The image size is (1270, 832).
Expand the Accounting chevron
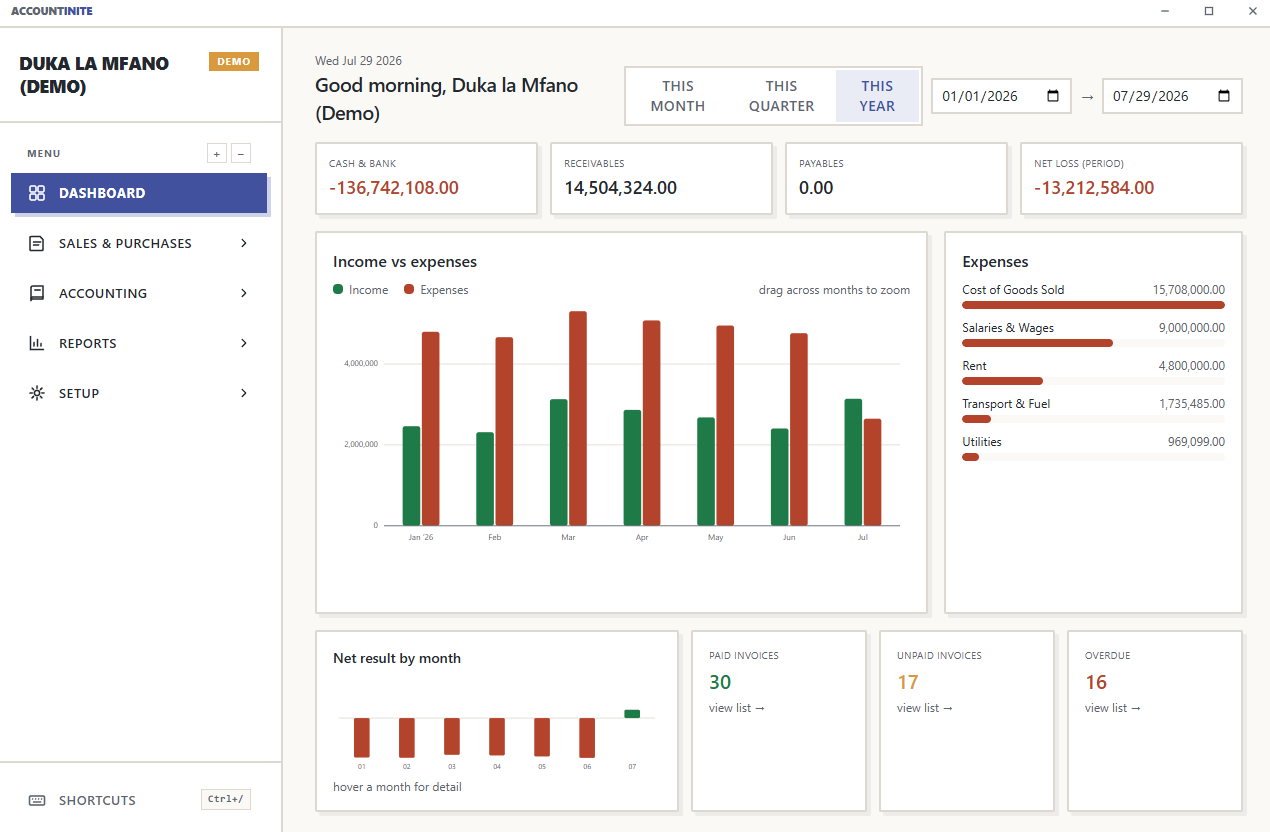[x=244, y=293]
